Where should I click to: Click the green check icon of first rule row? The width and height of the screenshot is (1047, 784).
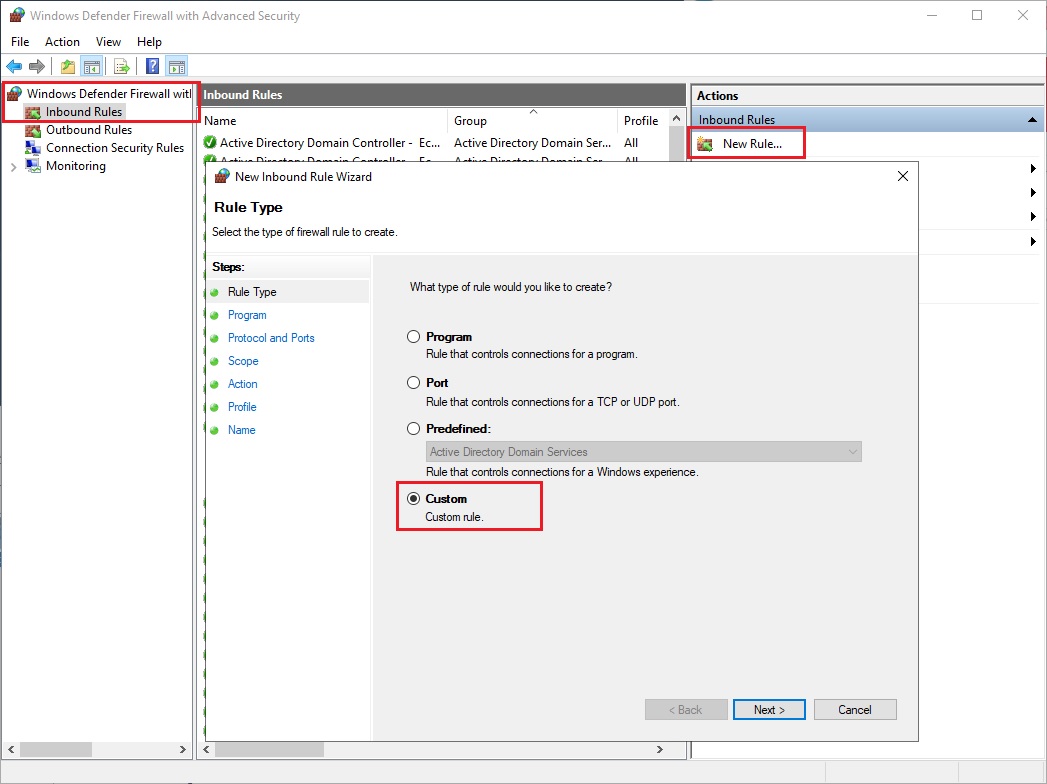tap(210, 142)
